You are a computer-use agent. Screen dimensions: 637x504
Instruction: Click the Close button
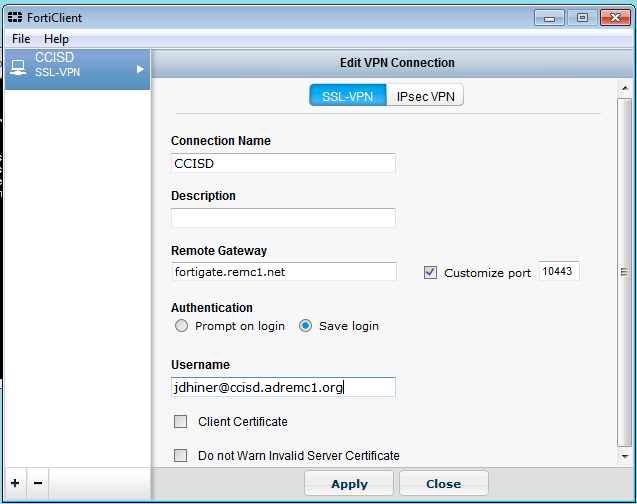pyautogui.click(x=444, y=483)
